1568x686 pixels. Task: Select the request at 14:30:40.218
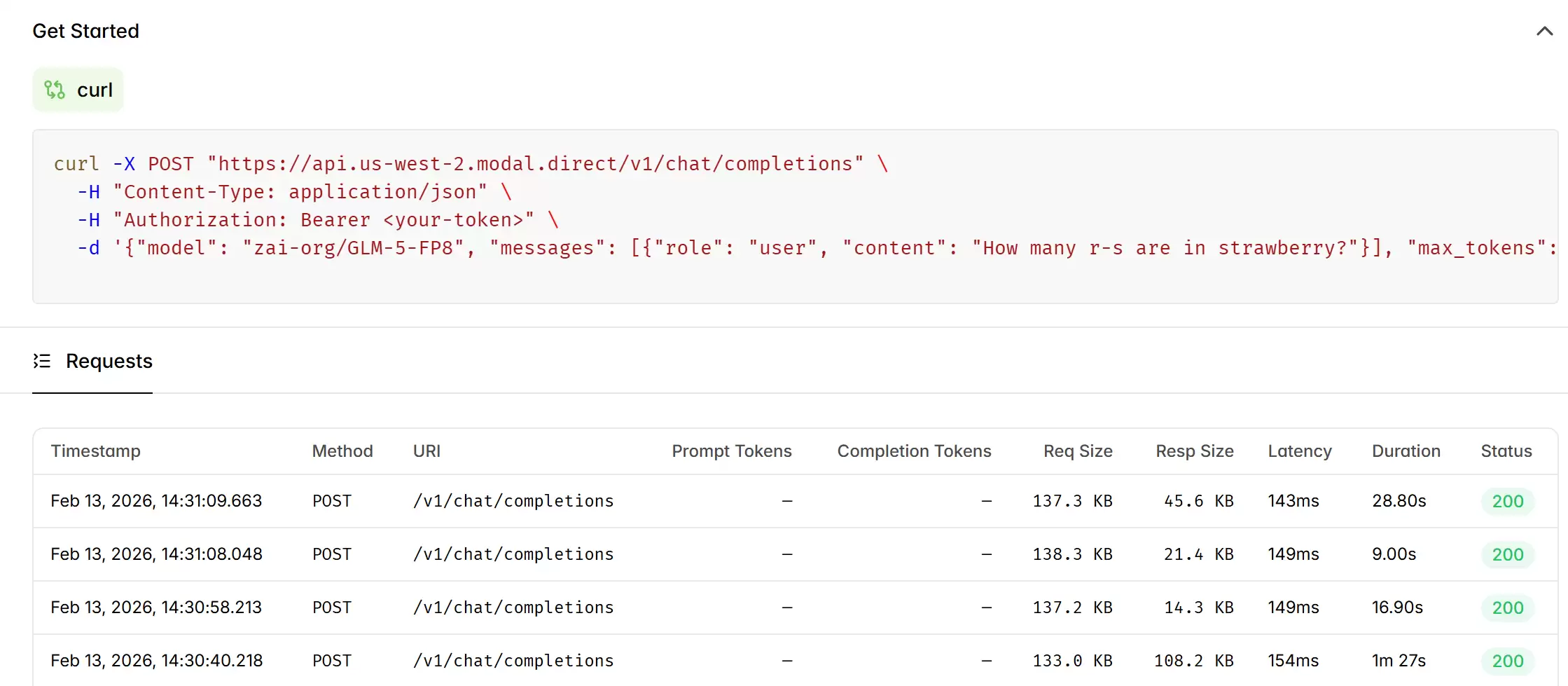click(156, 661)
